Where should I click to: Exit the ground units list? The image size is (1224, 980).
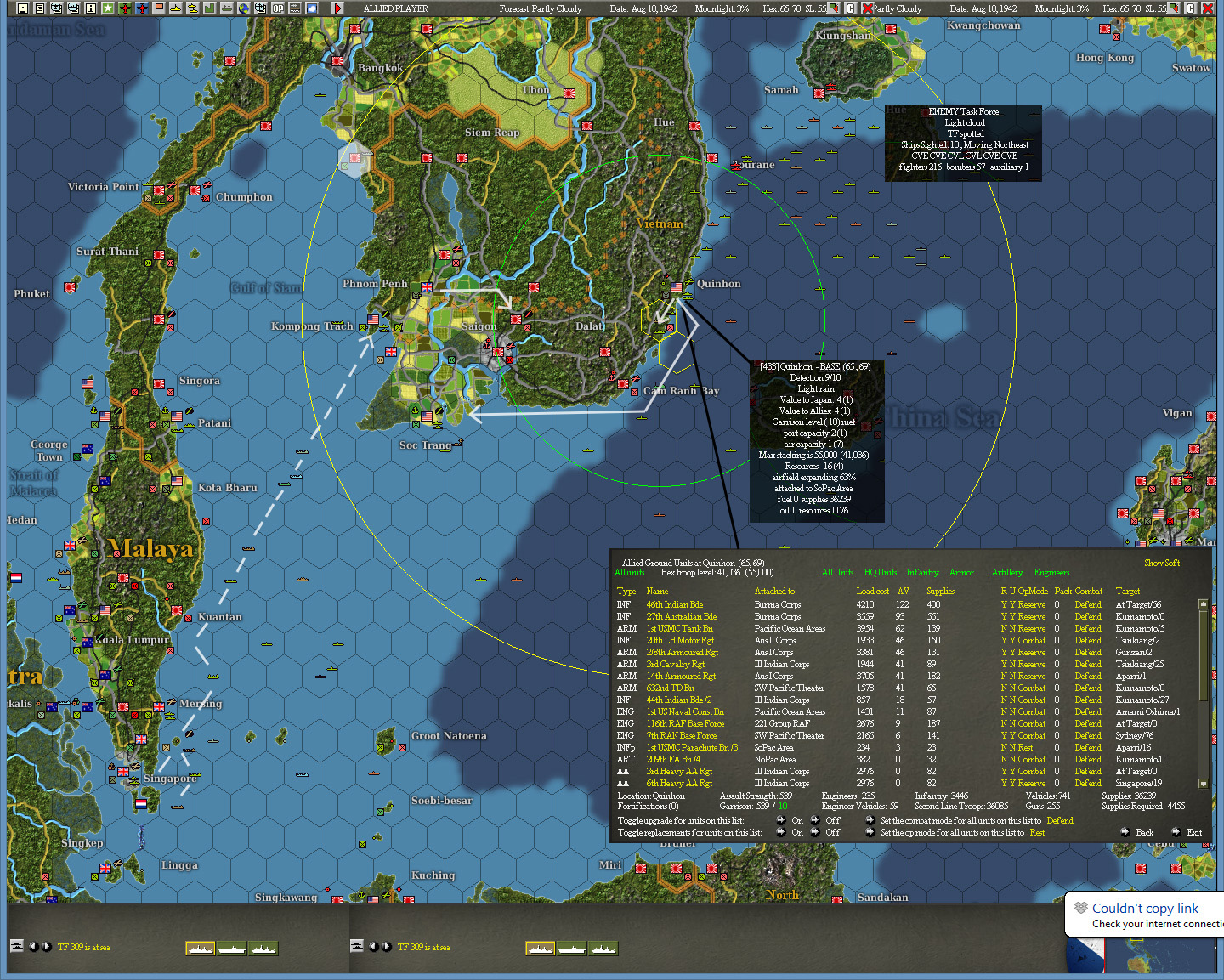(x=1194, y=832)
